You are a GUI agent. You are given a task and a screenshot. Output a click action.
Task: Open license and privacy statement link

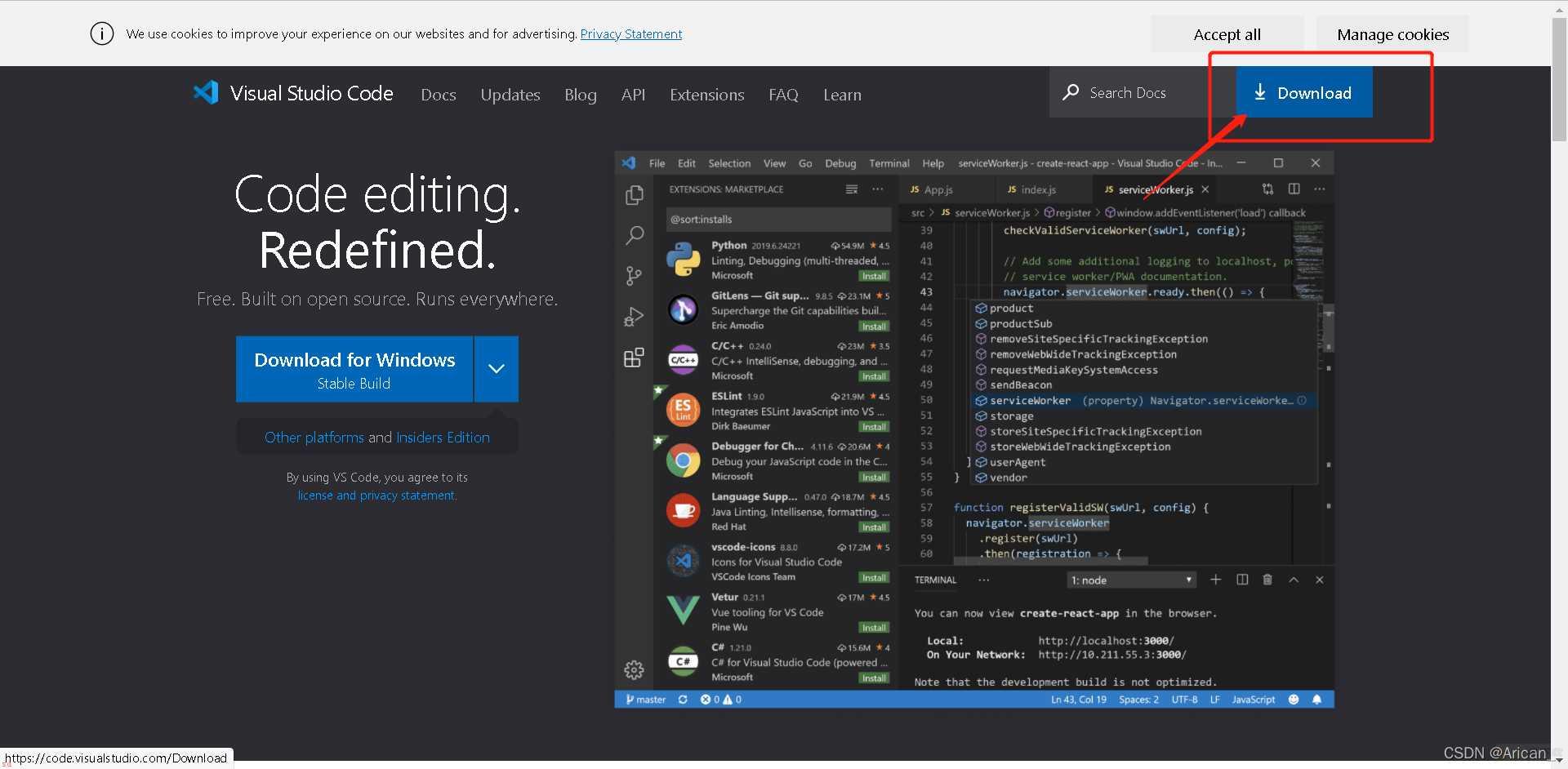click(x=377, y=496)
